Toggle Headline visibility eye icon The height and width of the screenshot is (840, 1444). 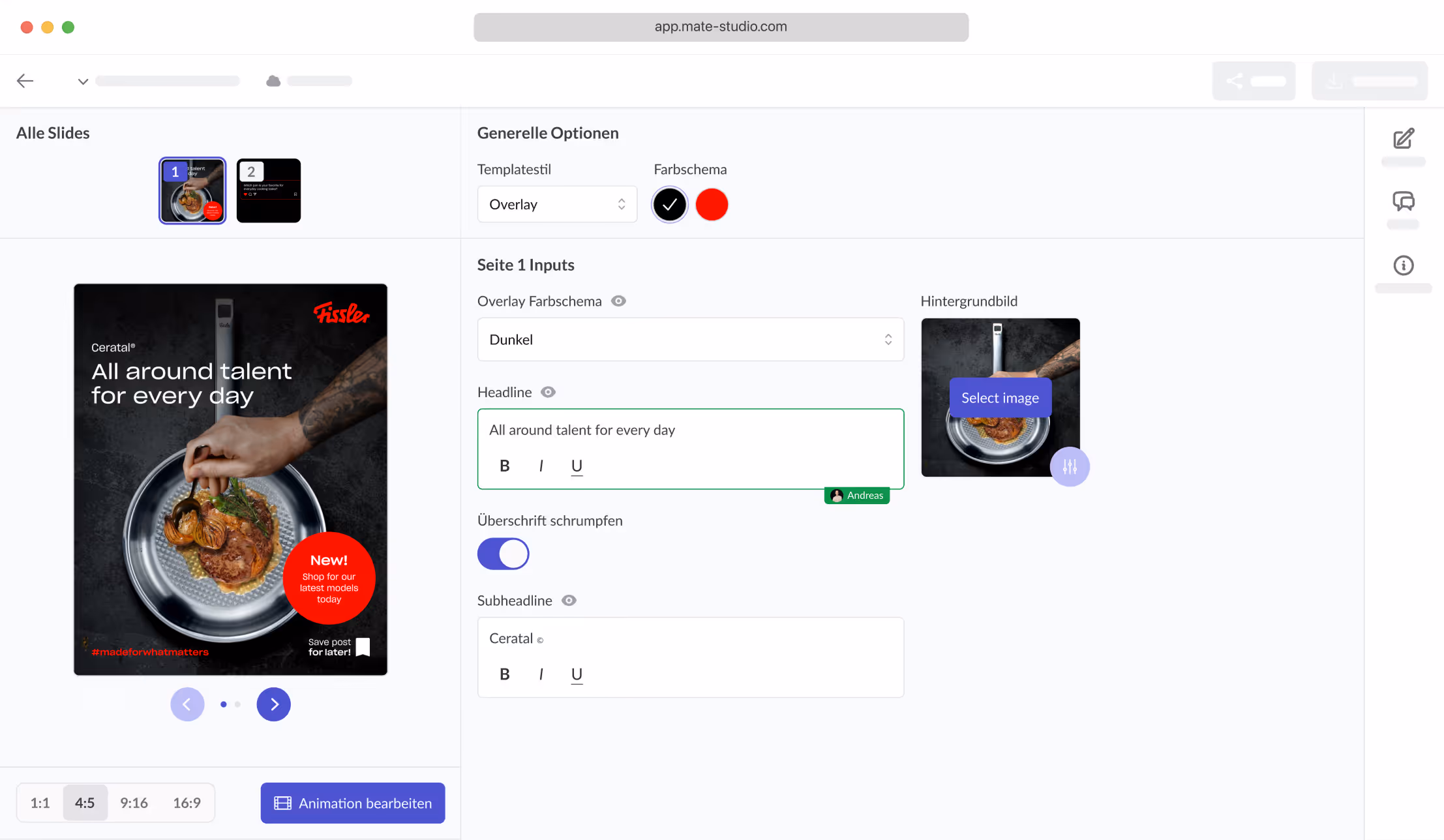[549, 392]
